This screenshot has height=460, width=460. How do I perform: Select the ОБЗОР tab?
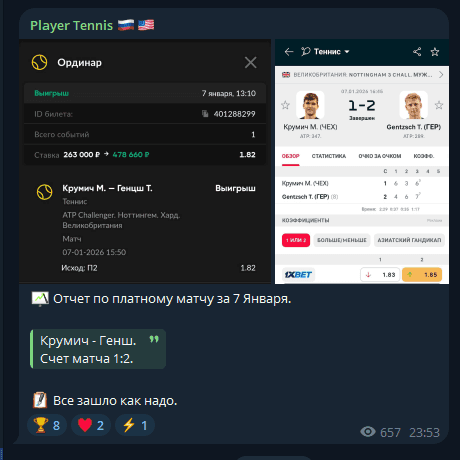coord(291,156)
